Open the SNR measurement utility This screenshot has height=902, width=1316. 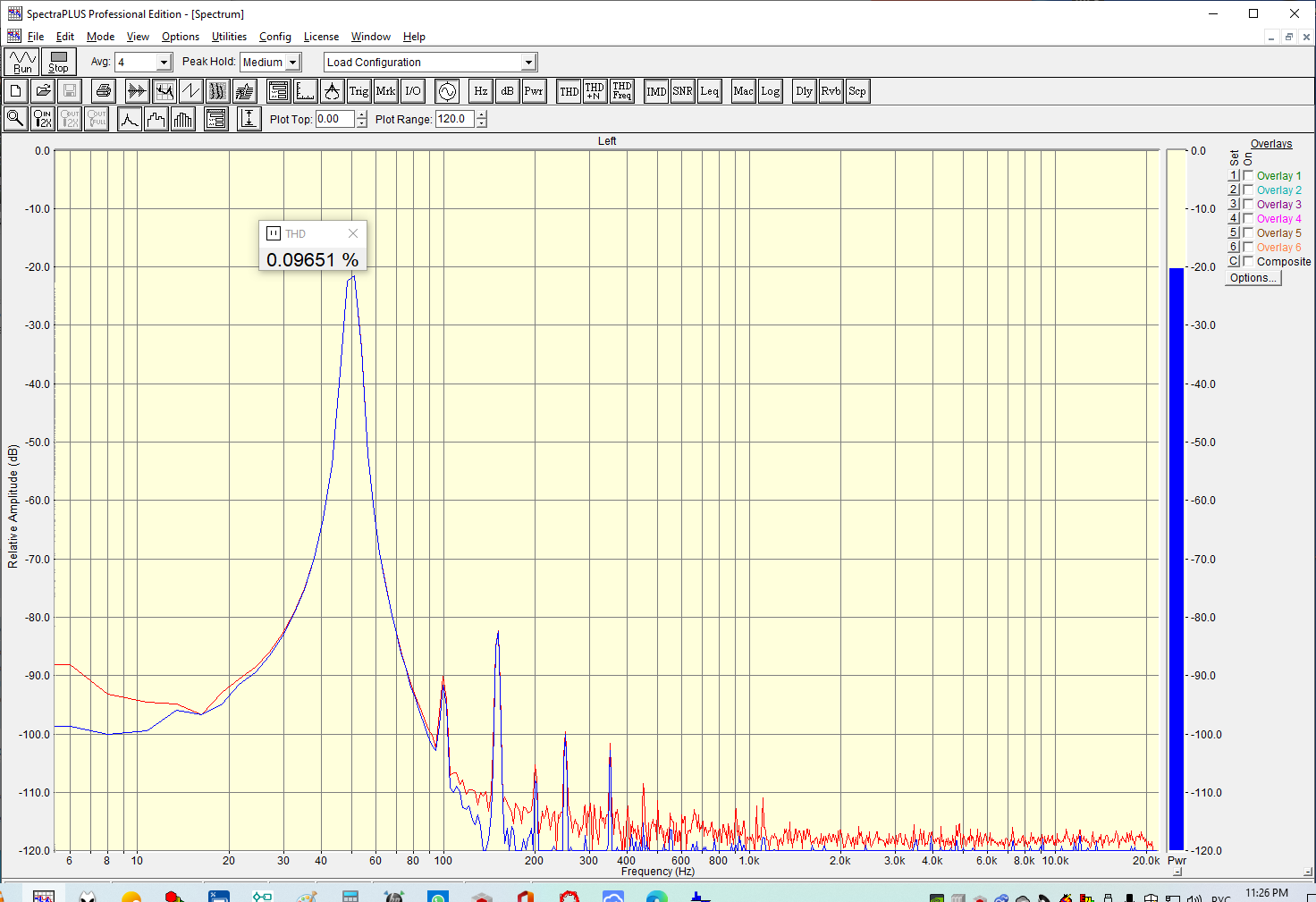coord(682,91)
